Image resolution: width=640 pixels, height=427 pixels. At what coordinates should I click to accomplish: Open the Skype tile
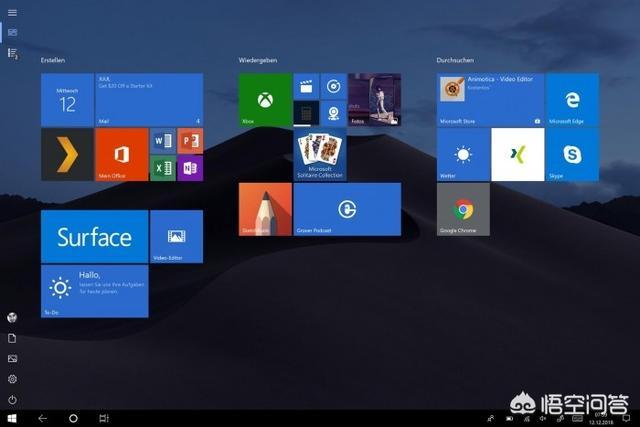point(572,154)
